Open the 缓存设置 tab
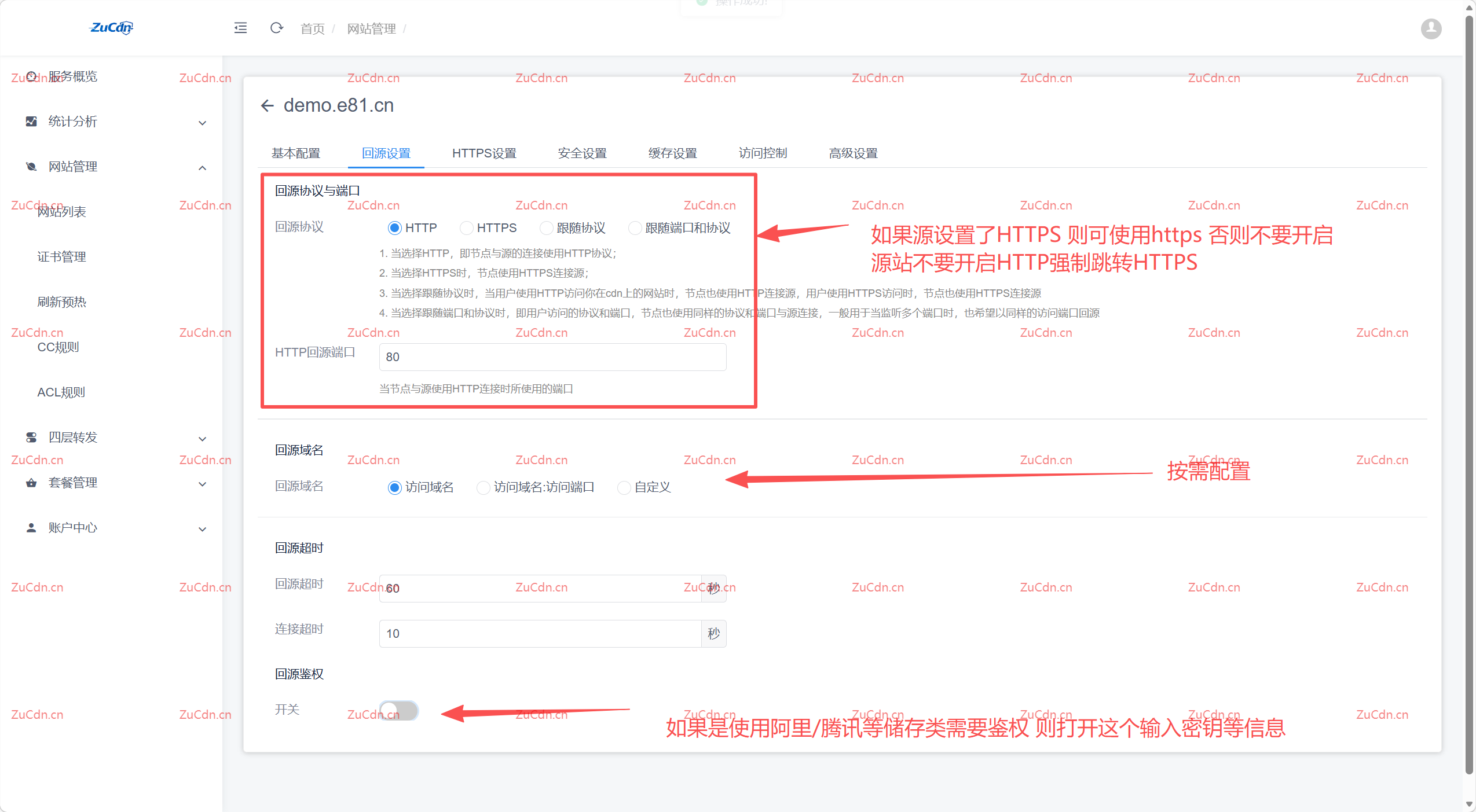 point(672,153)
